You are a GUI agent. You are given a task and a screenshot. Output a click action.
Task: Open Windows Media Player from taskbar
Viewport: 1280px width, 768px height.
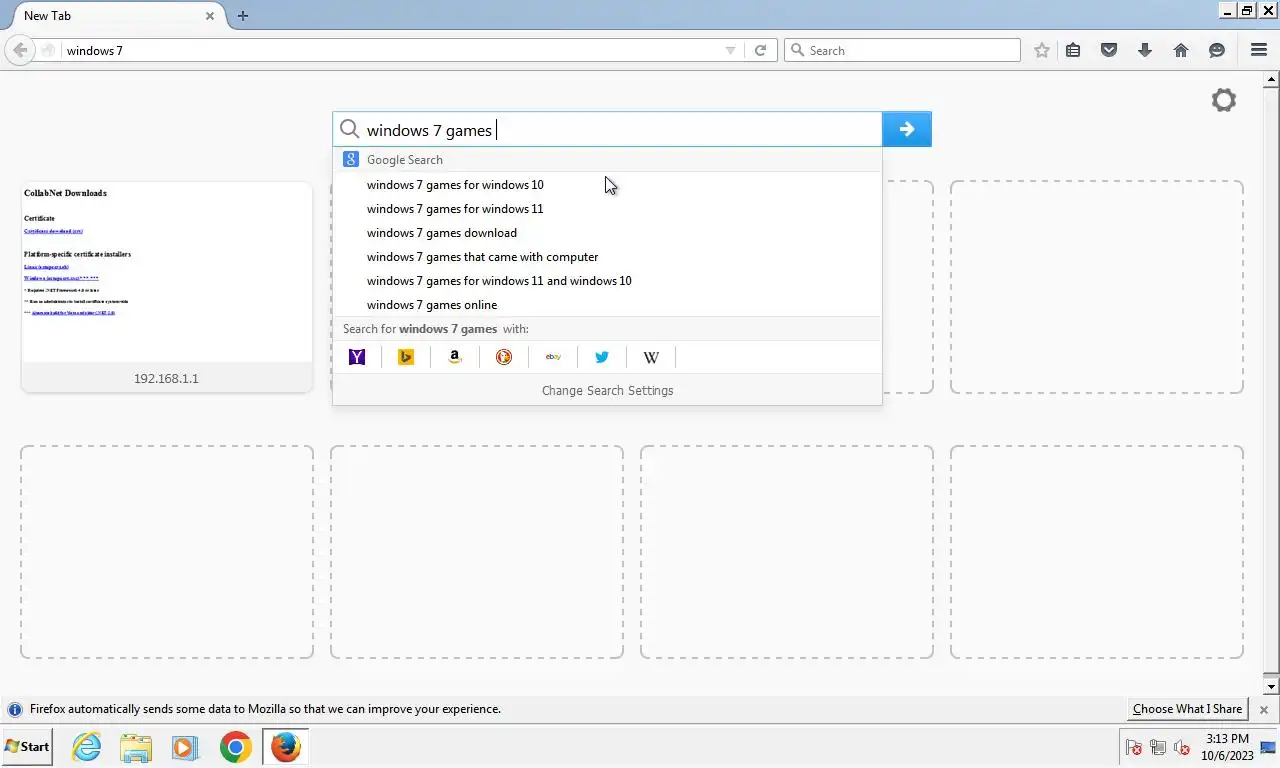tap(184, 747)
